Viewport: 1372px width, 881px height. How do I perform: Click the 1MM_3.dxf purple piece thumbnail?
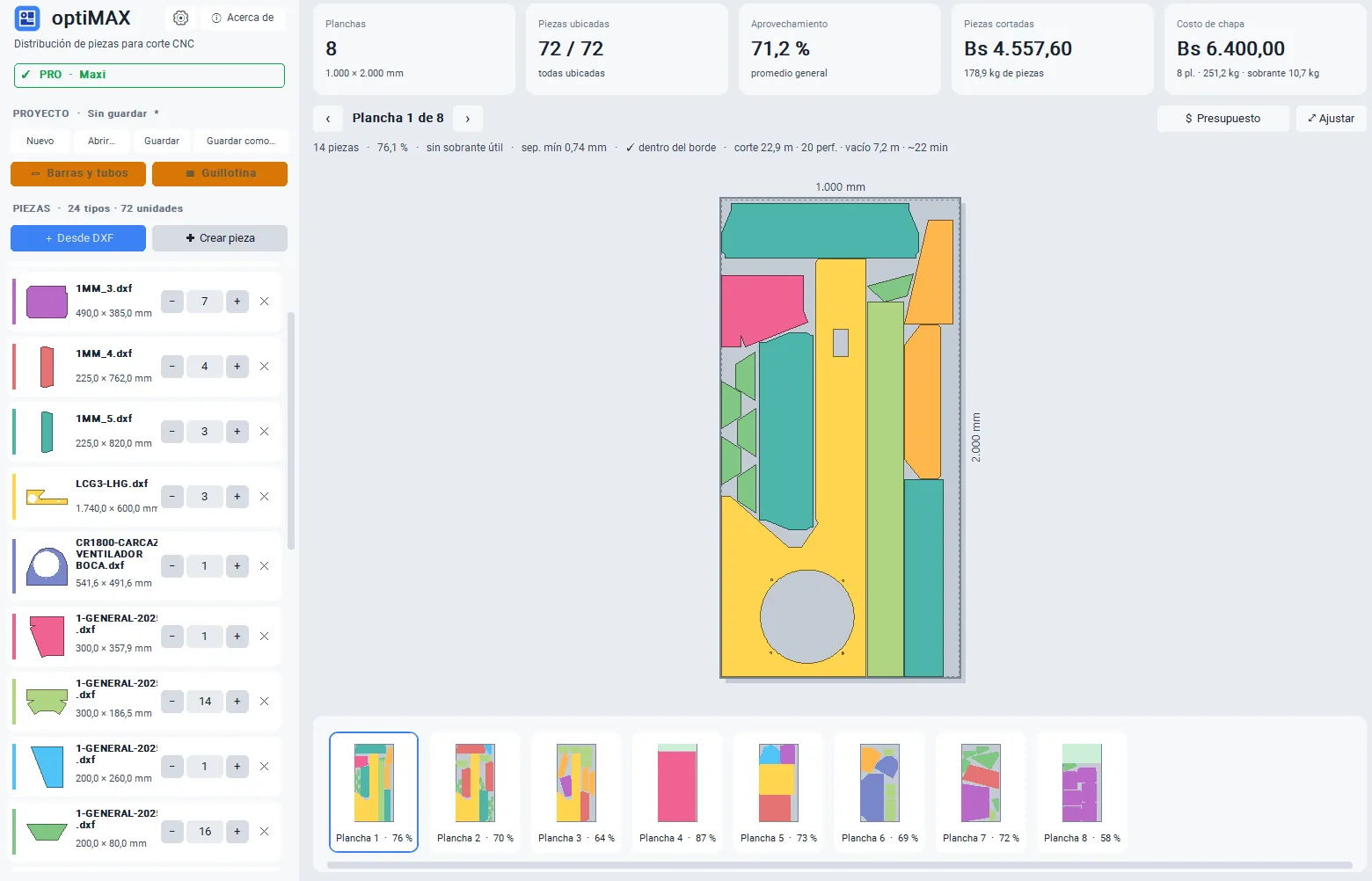pyautogui.click(x=47, y=302)
